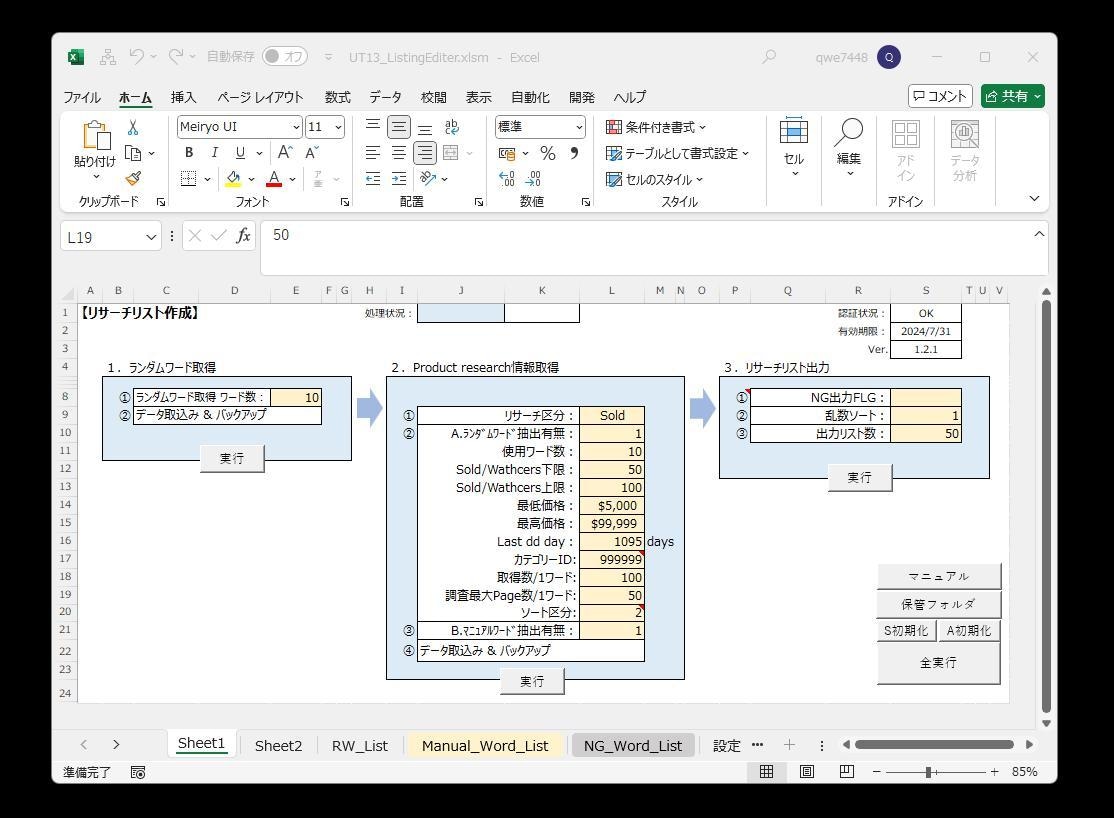The width and height of the screenshot is (1114, 818).
Task: Click the formula bar showing 50
Action: 654,246
